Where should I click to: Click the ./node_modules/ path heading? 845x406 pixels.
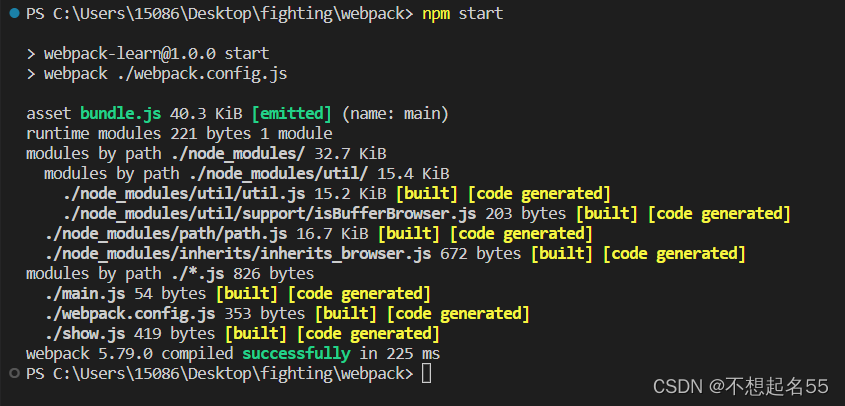238,154
